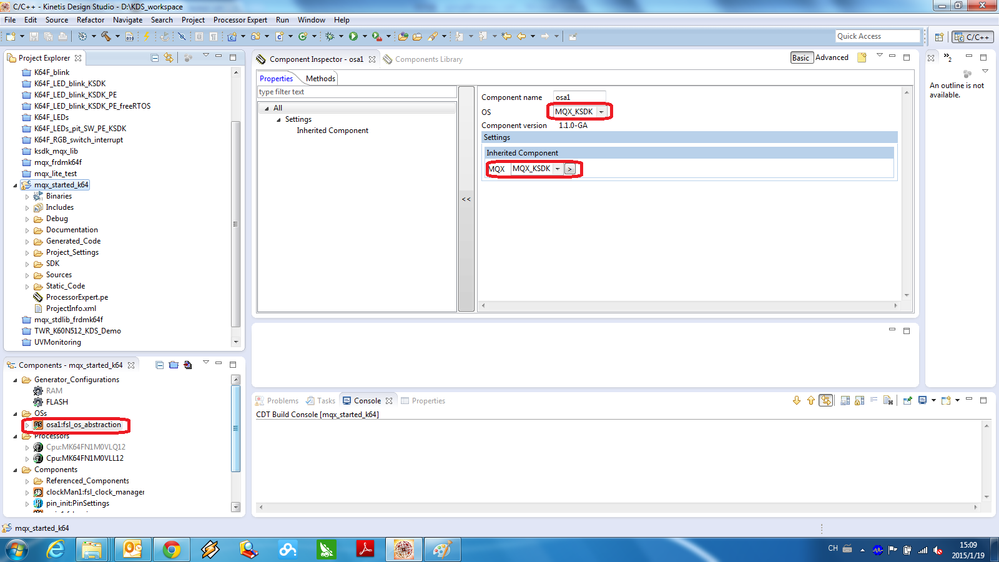
Task: Switch to the Tasks tab
Action: (320, 401)
